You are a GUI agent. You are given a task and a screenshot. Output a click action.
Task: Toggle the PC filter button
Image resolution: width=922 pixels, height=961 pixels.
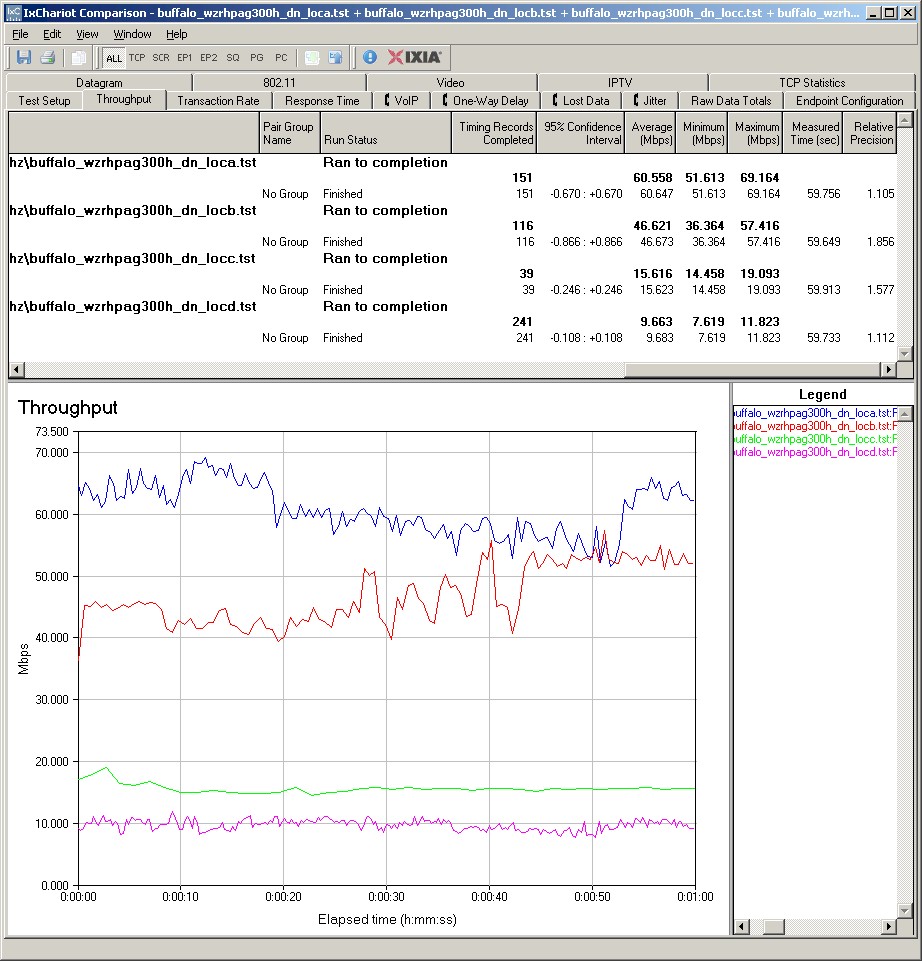pos(281,58)
